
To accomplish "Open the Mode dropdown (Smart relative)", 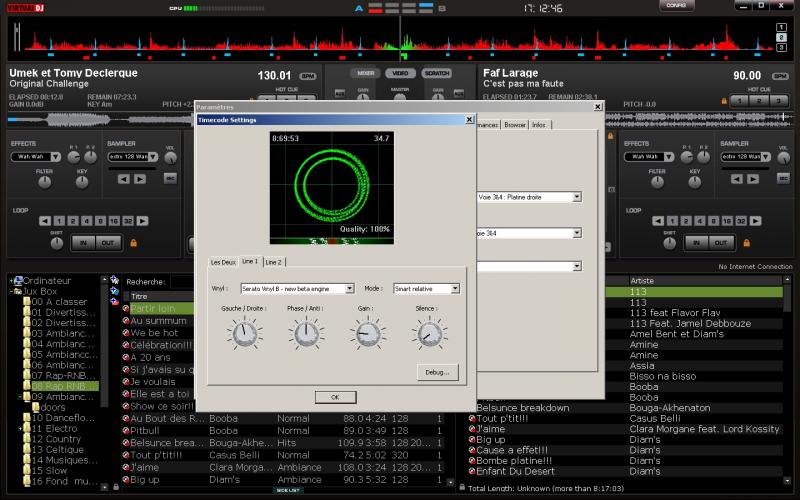I will click(x=426, y=288).
